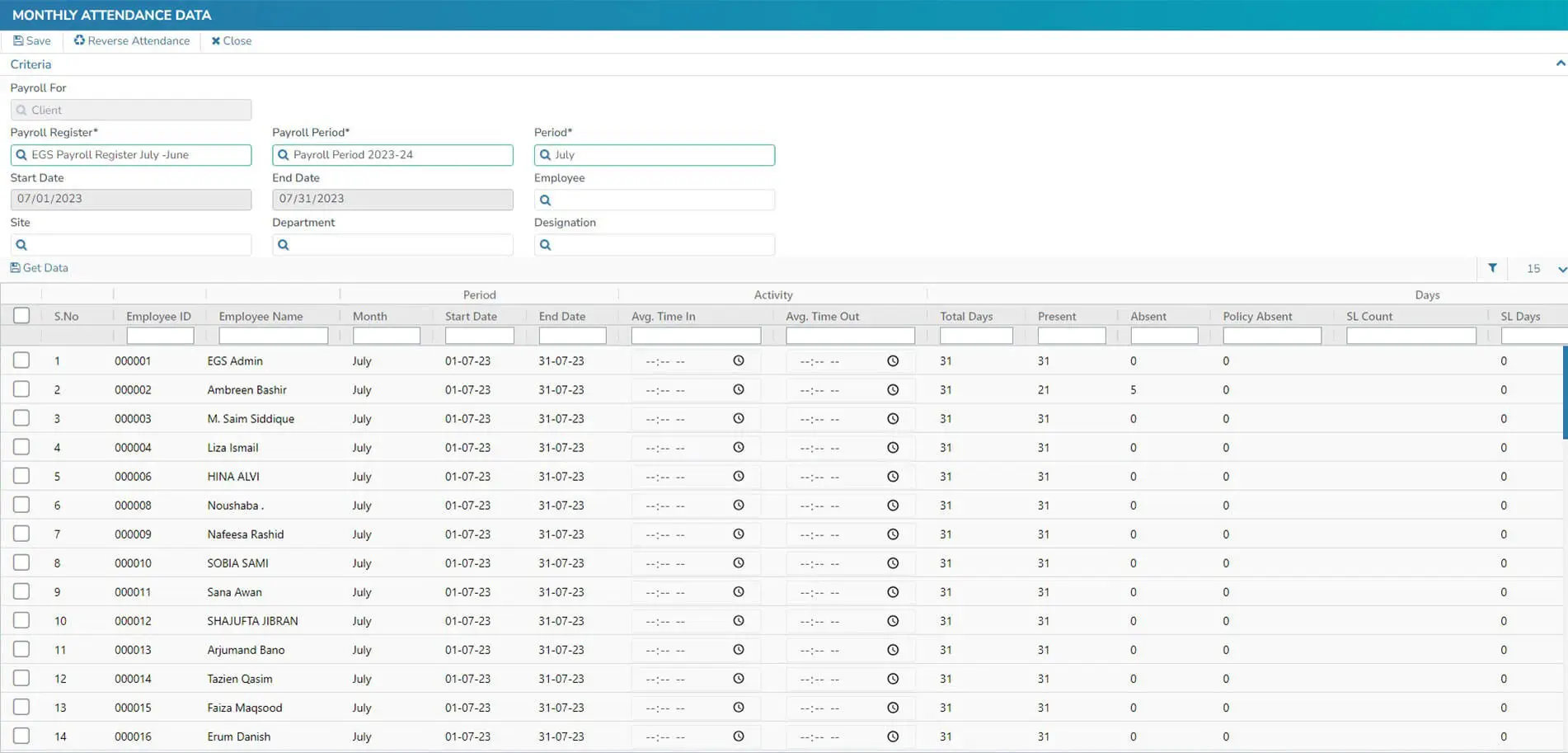The width and height of the screenshot is (1568, 753).
Task: Check the row checkbox for Liza Ismail
Action: tap(21, 447)
